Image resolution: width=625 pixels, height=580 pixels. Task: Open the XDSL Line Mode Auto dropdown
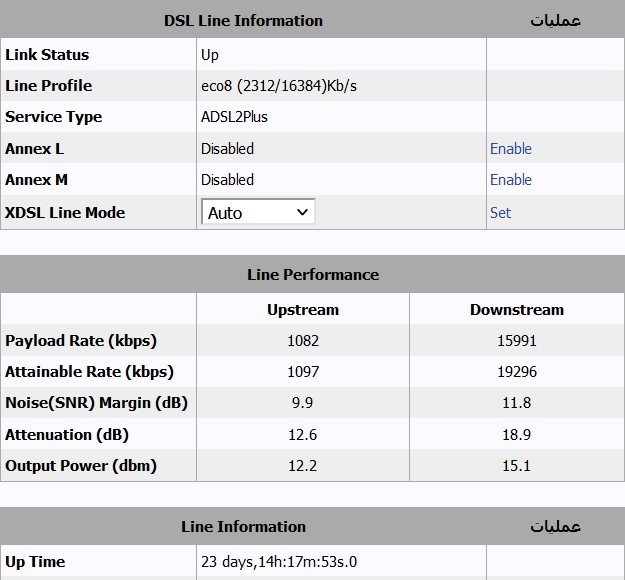click(258, 212)
